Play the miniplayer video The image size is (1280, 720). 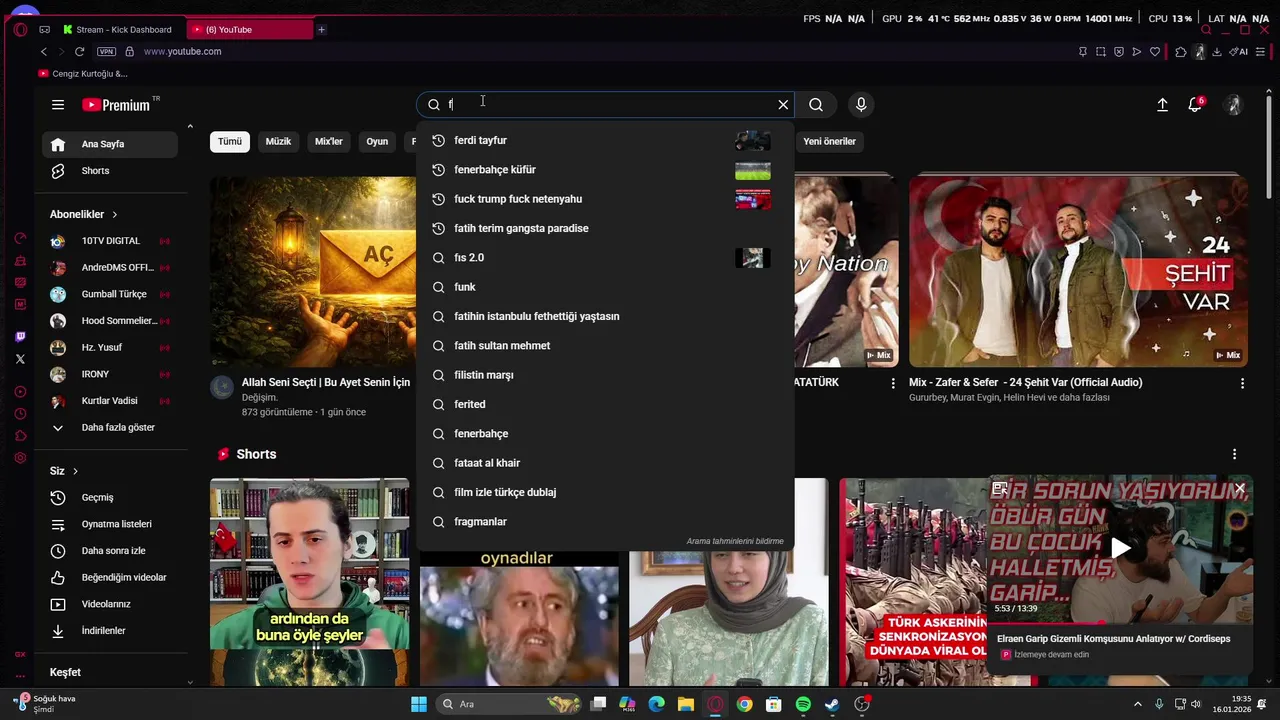click(x=1120, y=548)
